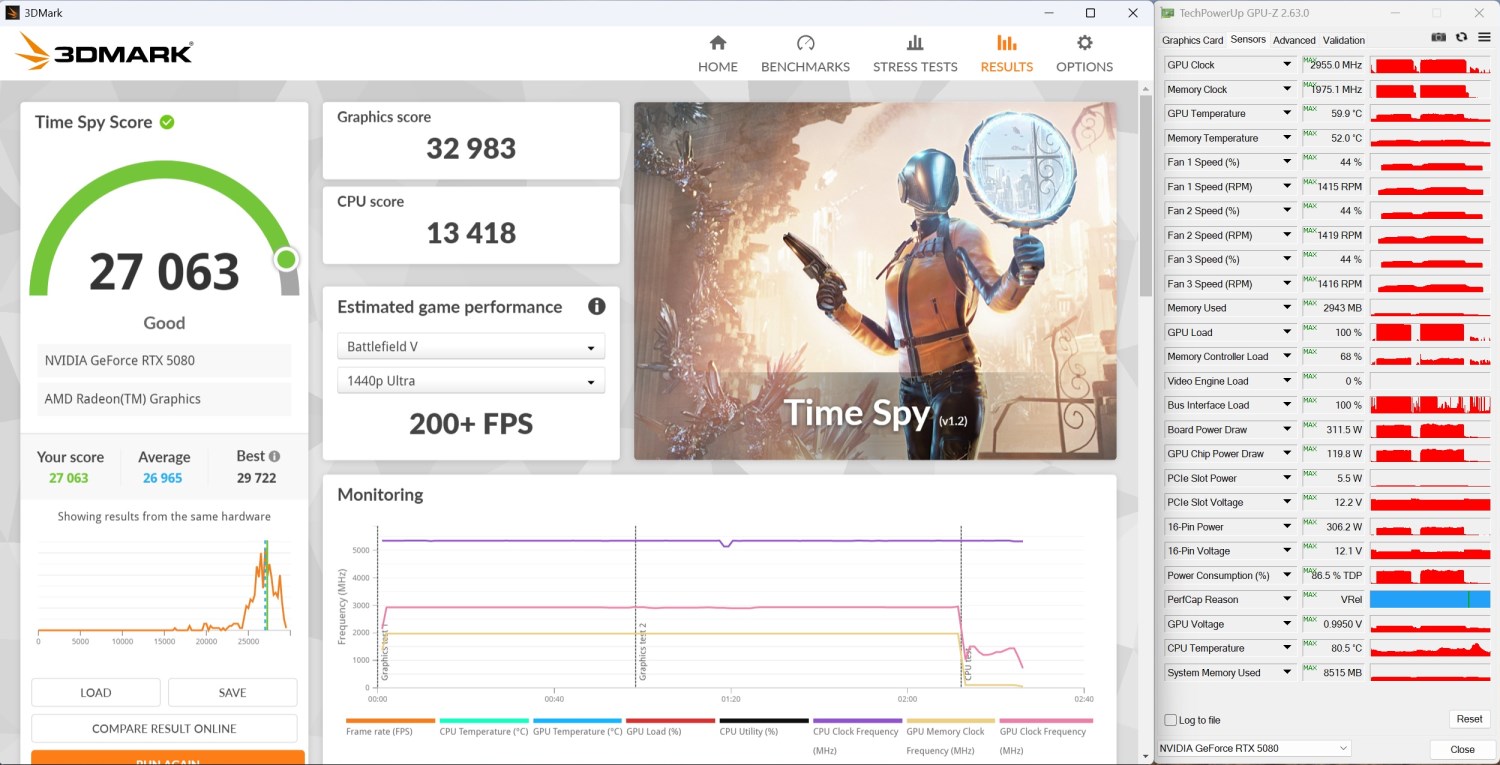Open the Battlefield V game dropdown

point(471,347)
